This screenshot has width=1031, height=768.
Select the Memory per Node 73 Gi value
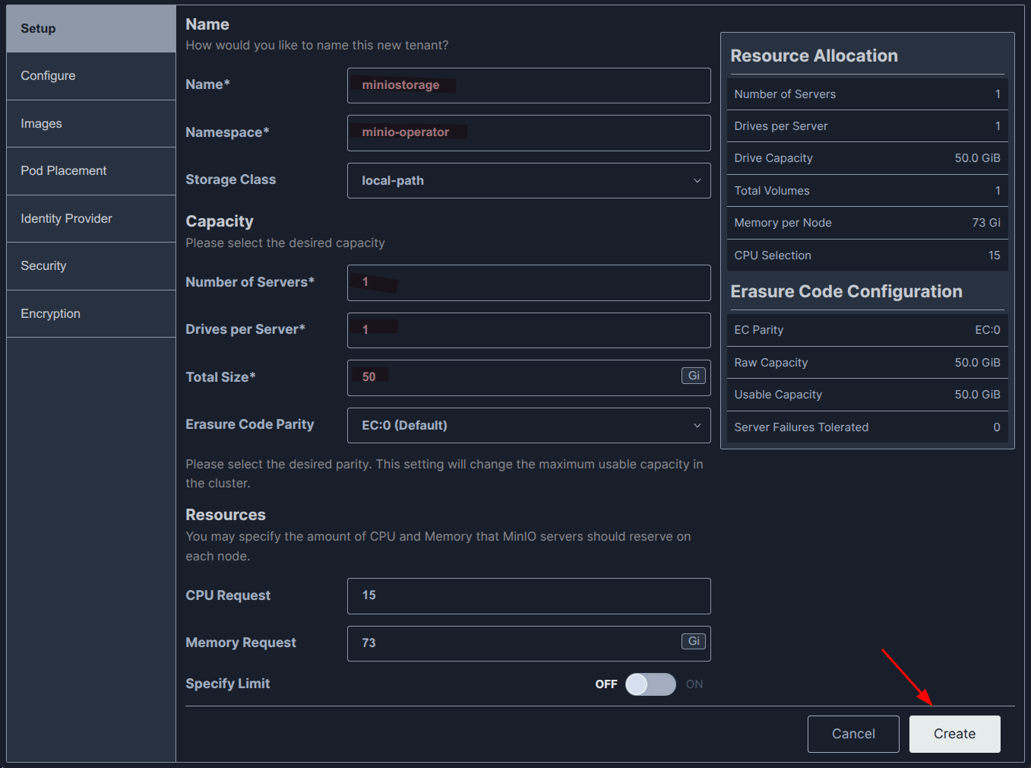(x=986, y=223)
